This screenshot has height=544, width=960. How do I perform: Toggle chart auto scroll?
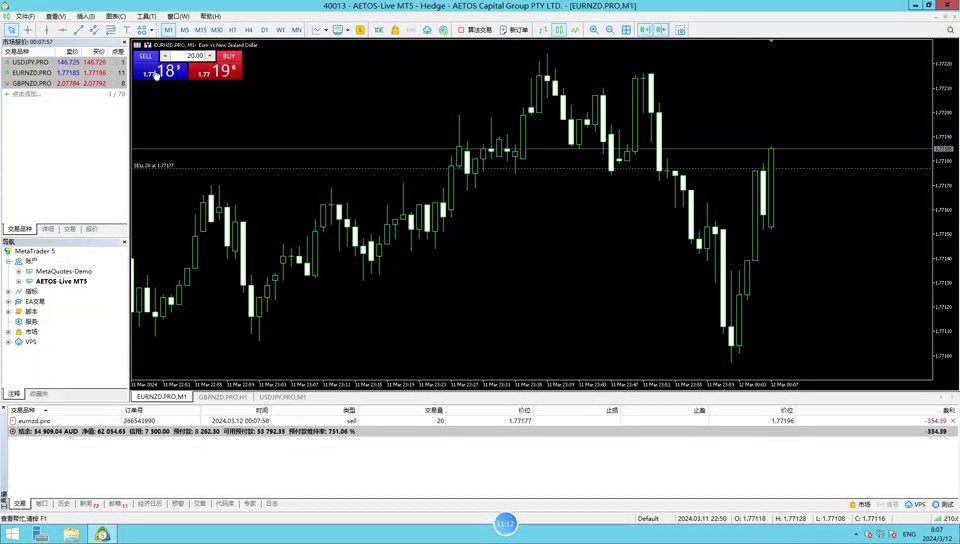point(645,30)
